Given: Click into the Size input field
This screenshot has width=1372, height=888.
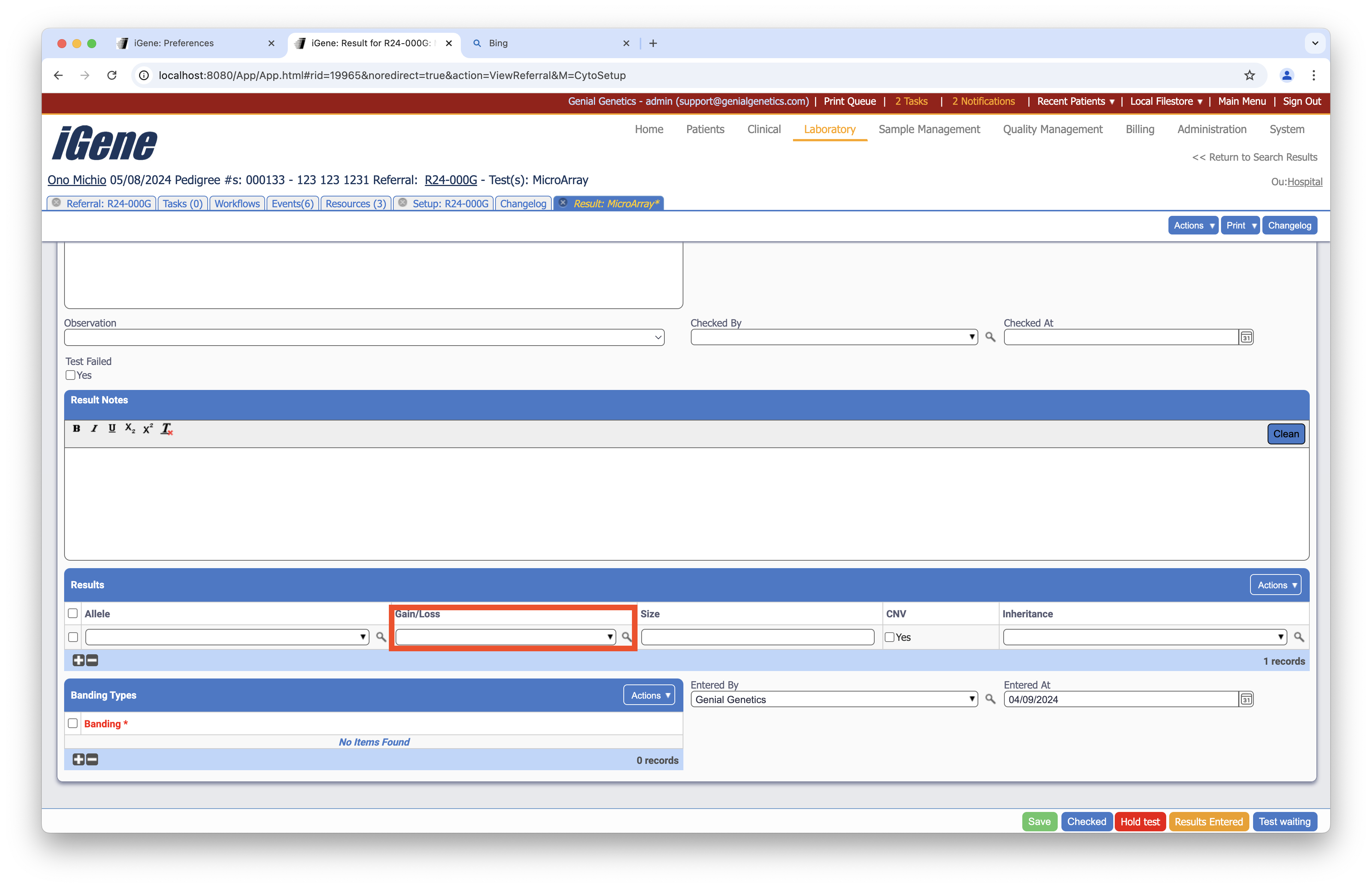Looking at the screenshot, I should [757, 637].
